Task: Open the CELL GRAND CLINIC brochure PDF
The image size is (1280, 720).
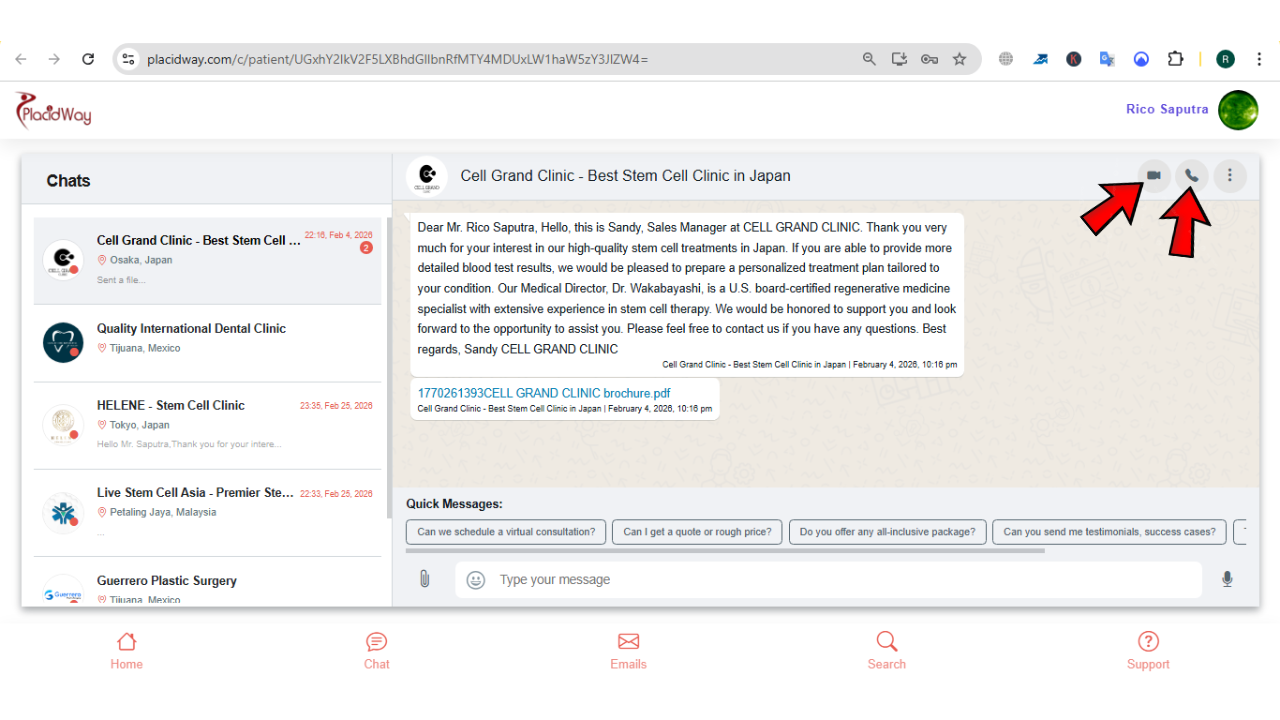Action: click(544, 393)
